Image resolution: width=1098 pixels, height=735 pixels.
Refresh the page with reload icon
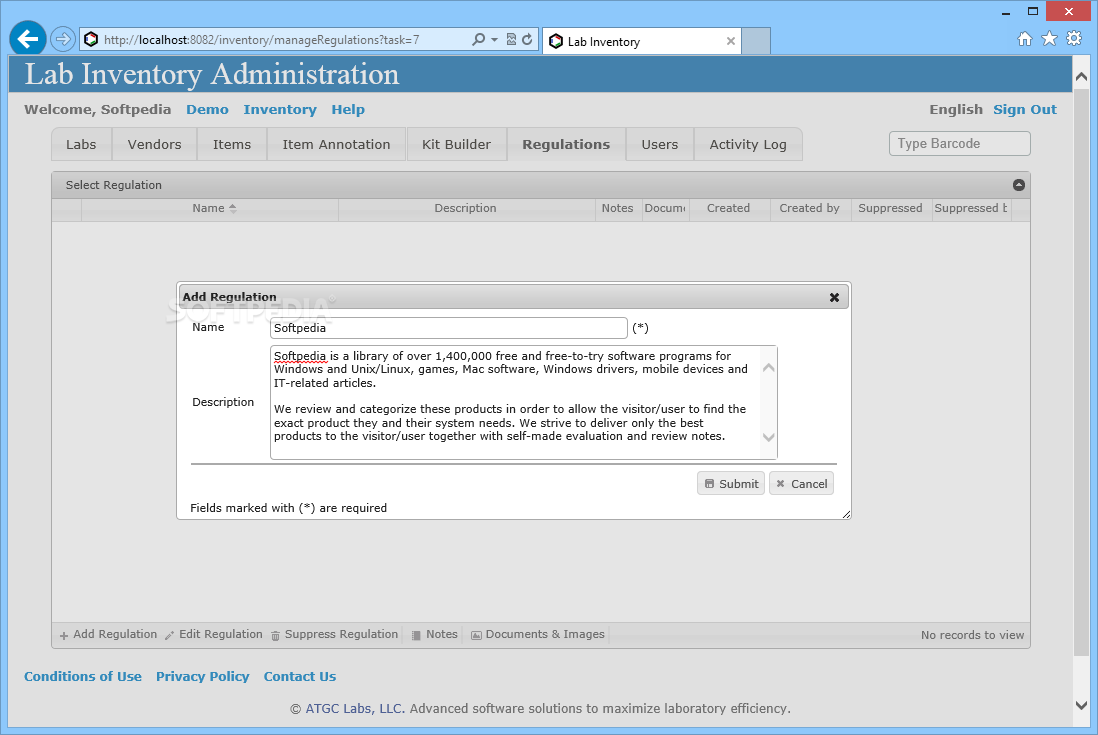pyautogui.click(x=527, y=39)
